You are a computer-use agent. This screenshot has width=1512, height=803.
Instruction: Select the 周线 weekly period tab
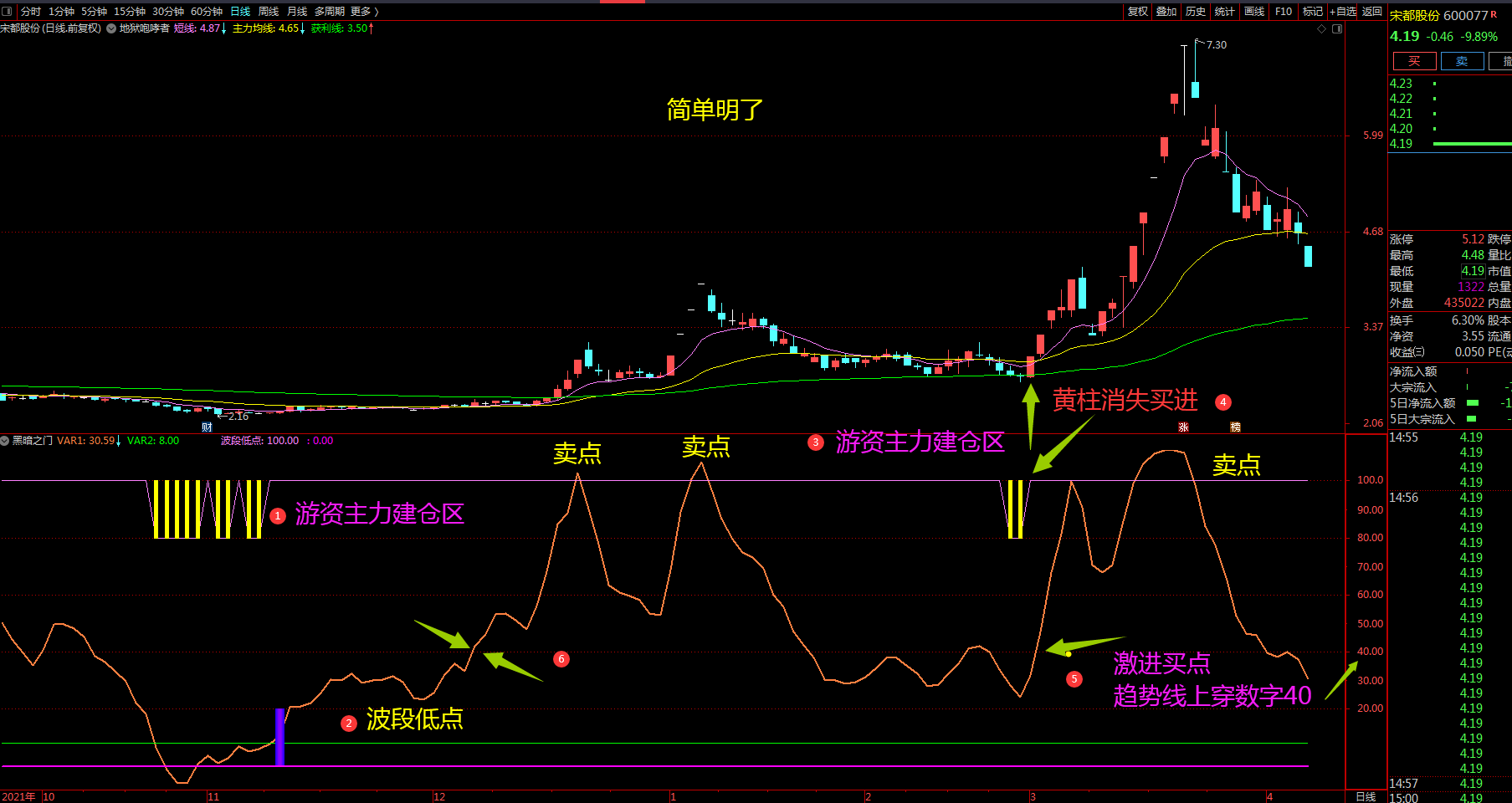pyautogui.click(x=269, y=11)
